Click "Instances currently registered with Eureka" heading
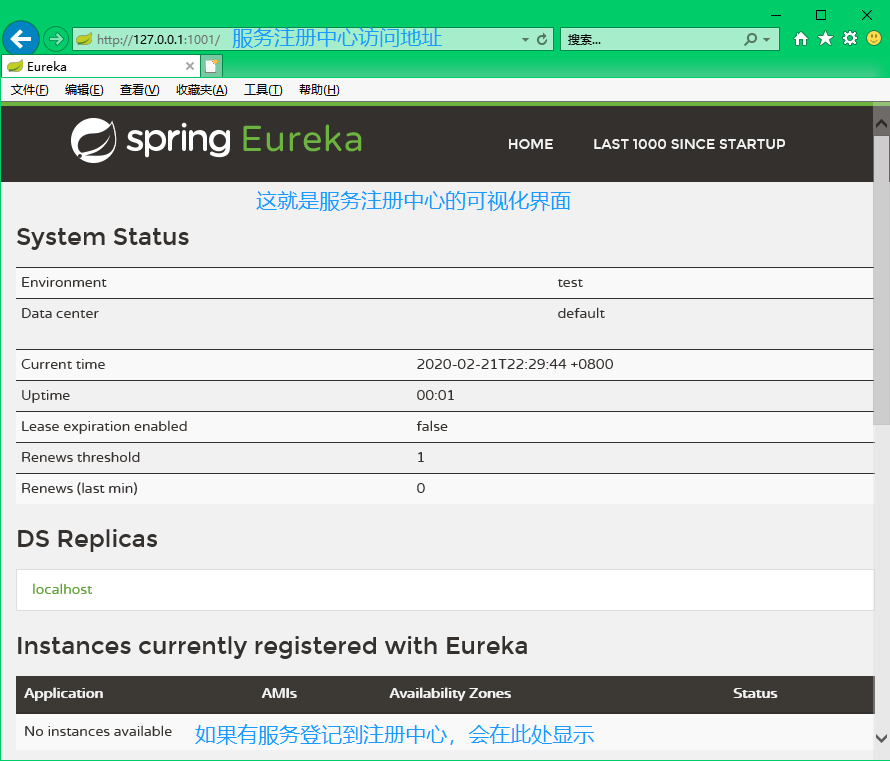Viewport: 890px width, 761px height. point(272,646)
